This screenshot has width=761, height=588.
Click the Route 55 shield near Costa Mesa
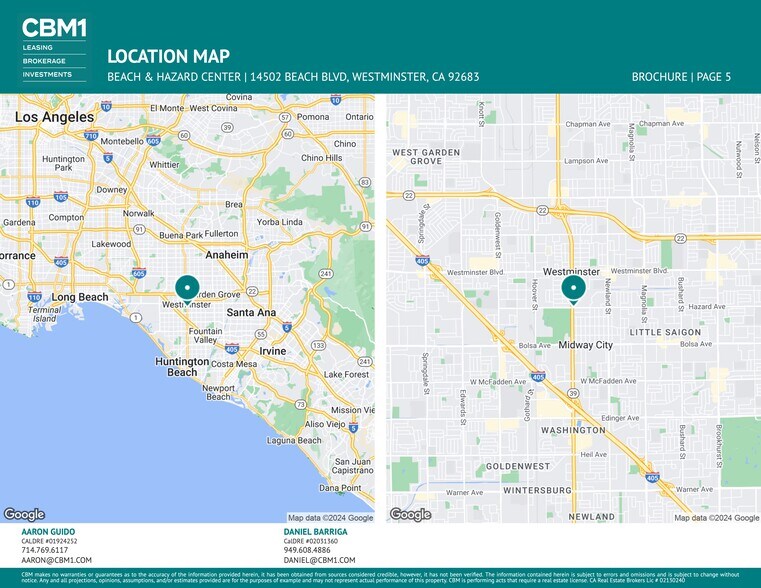pos(260,335)
